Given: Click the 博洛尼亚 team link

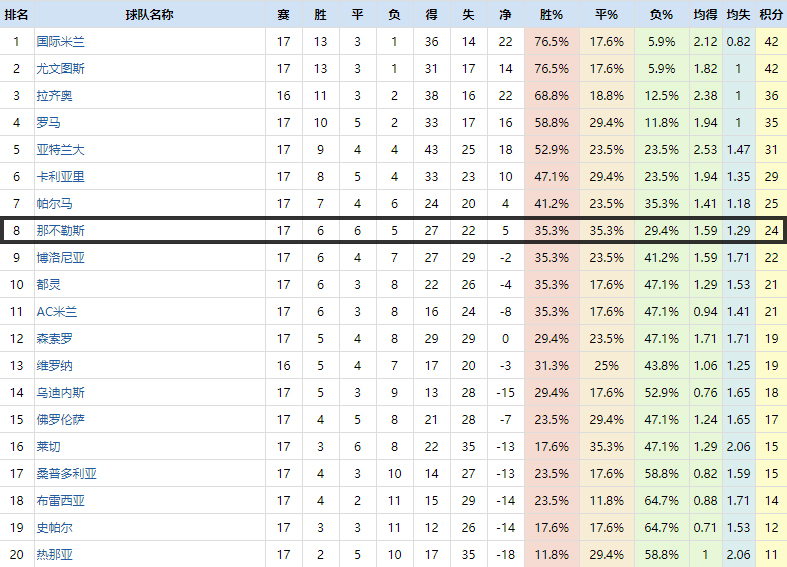Looking at the screenshot, I should click(x=60, y=257).
